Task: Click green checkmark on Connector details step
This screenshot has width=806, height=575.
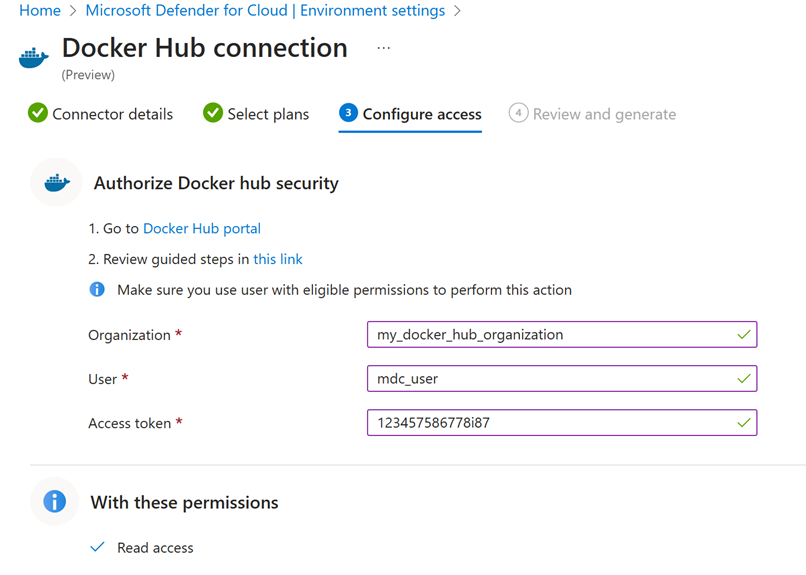Action: [x=38, y=113]
